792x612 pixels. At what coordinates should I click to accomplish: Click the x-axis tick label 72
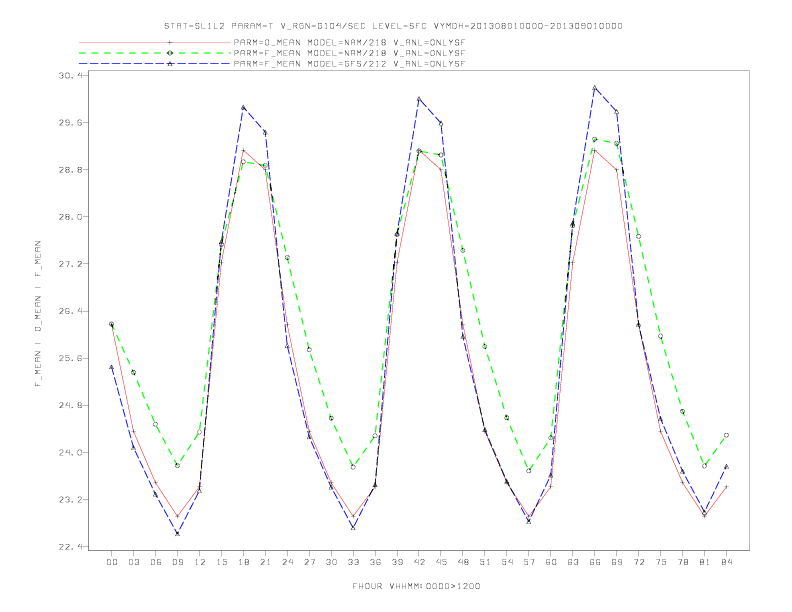click(638, 562)
